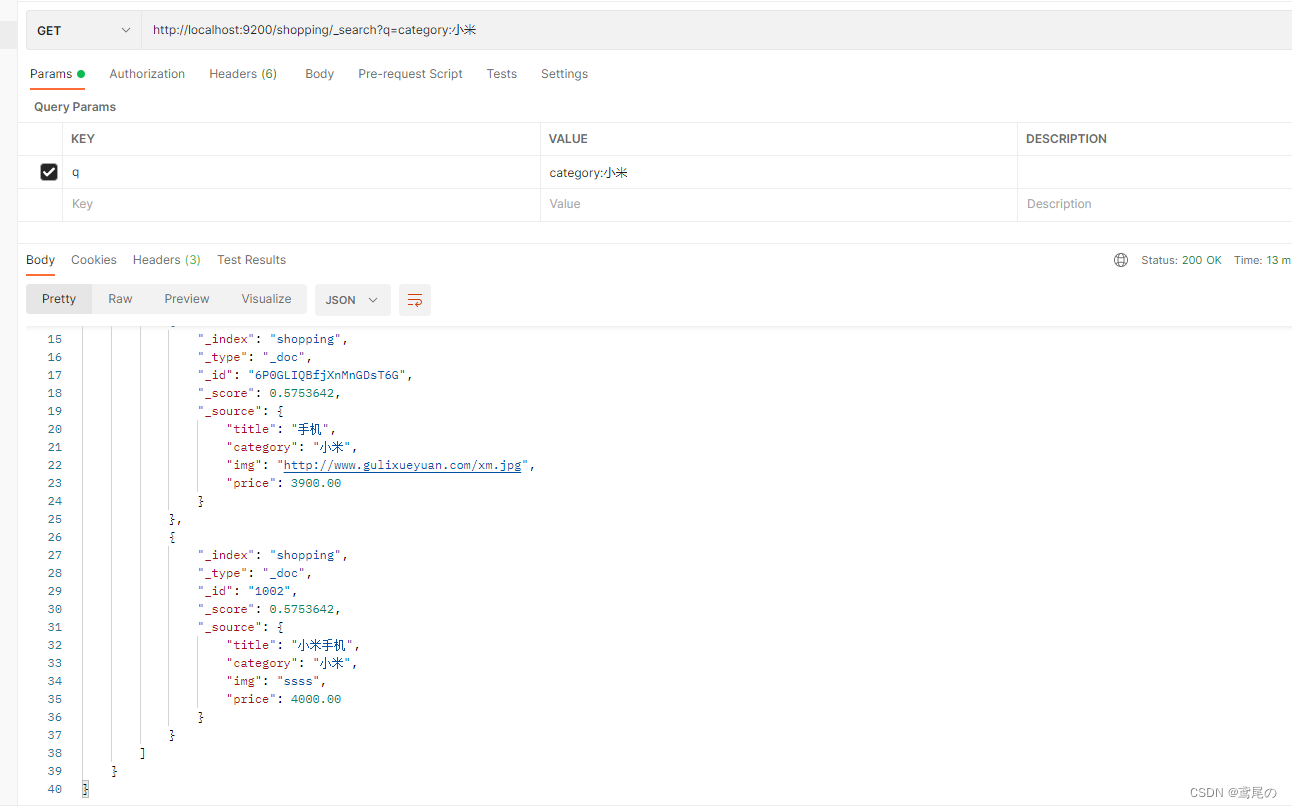Open the GET method dropdown
The image size is (1292, 808).
tap(84, 30)
